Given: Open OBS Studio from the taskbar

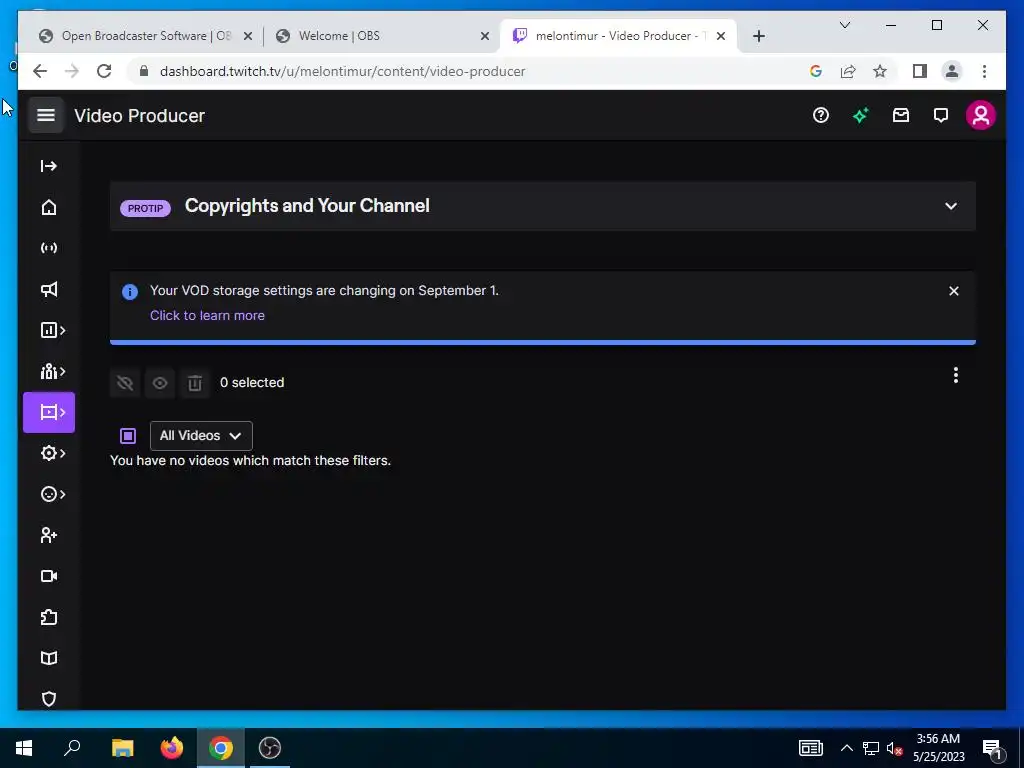Looking at the screenshot, I should (x=270, y=748).
